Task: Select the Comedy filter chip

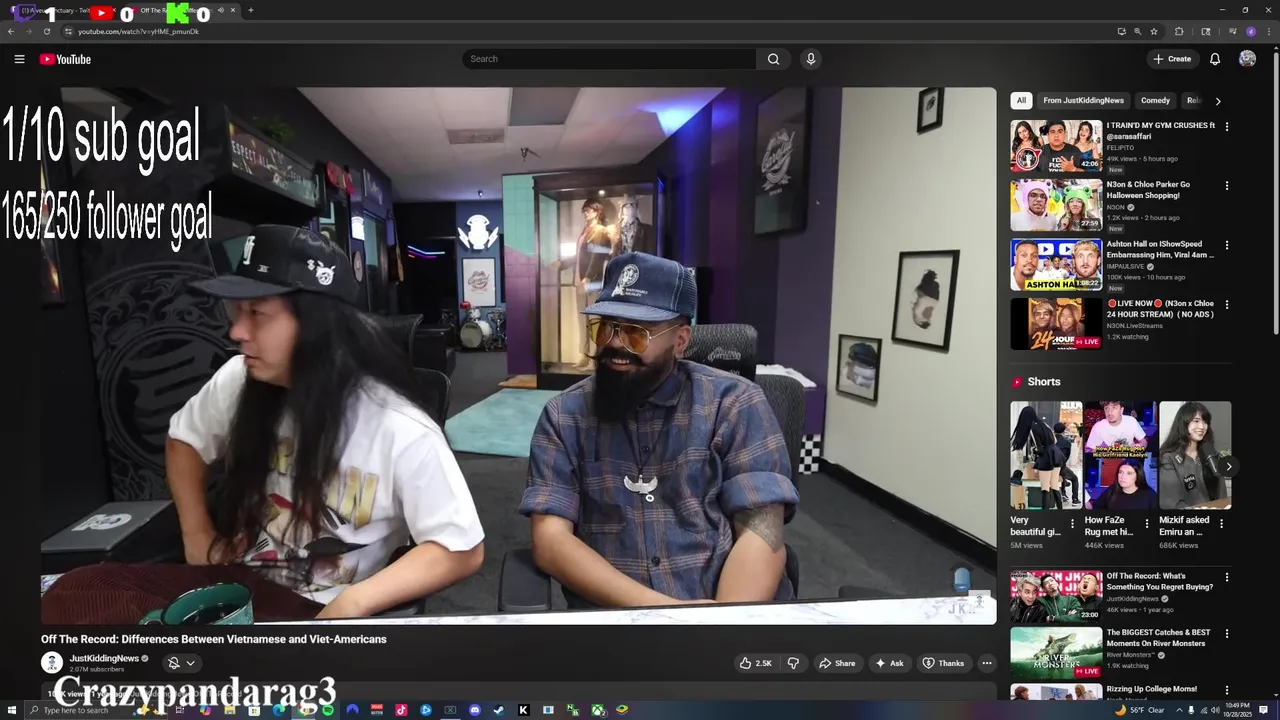Action: pos(1155,100)
